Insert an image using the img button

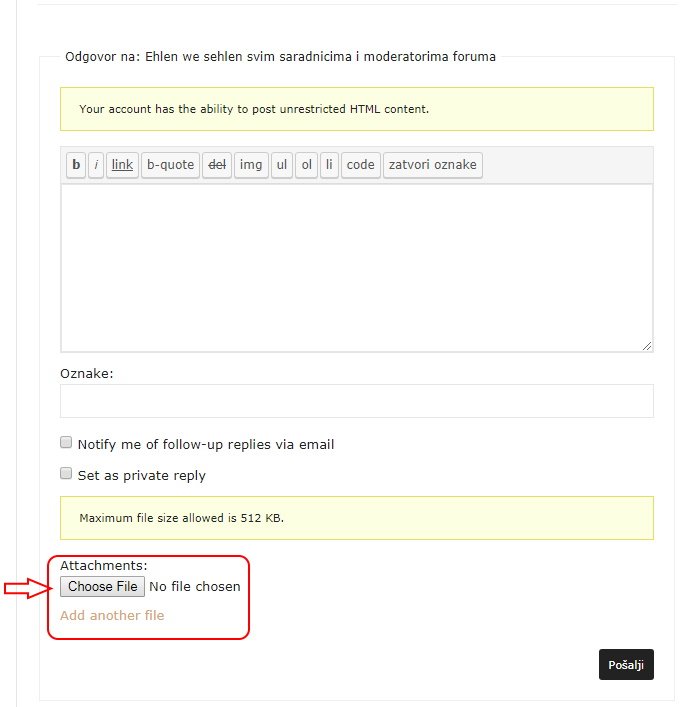click(251, 165)
